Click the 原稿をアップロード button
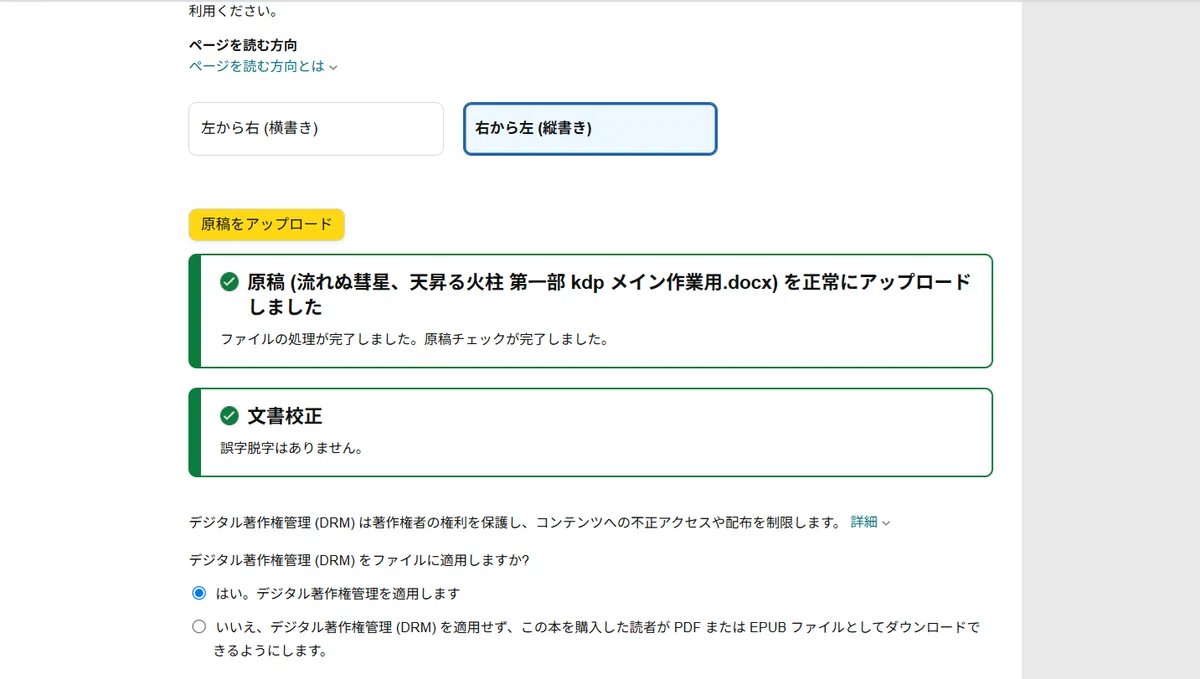Image resolution: width=1200 pixels, height=679 pixels. click(266, 225)
